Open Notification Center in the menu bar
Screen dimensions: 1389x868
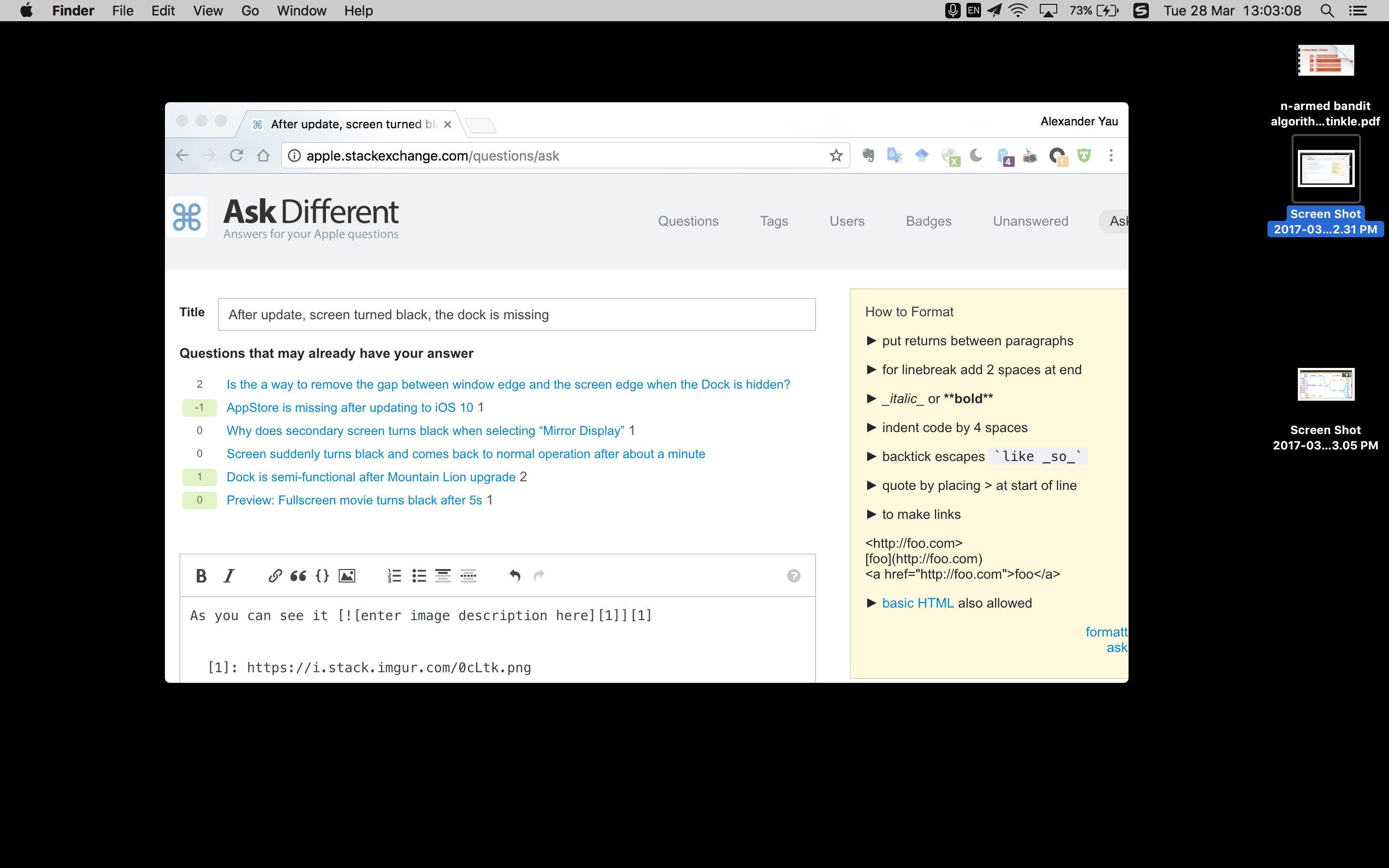pos(1358,10)
